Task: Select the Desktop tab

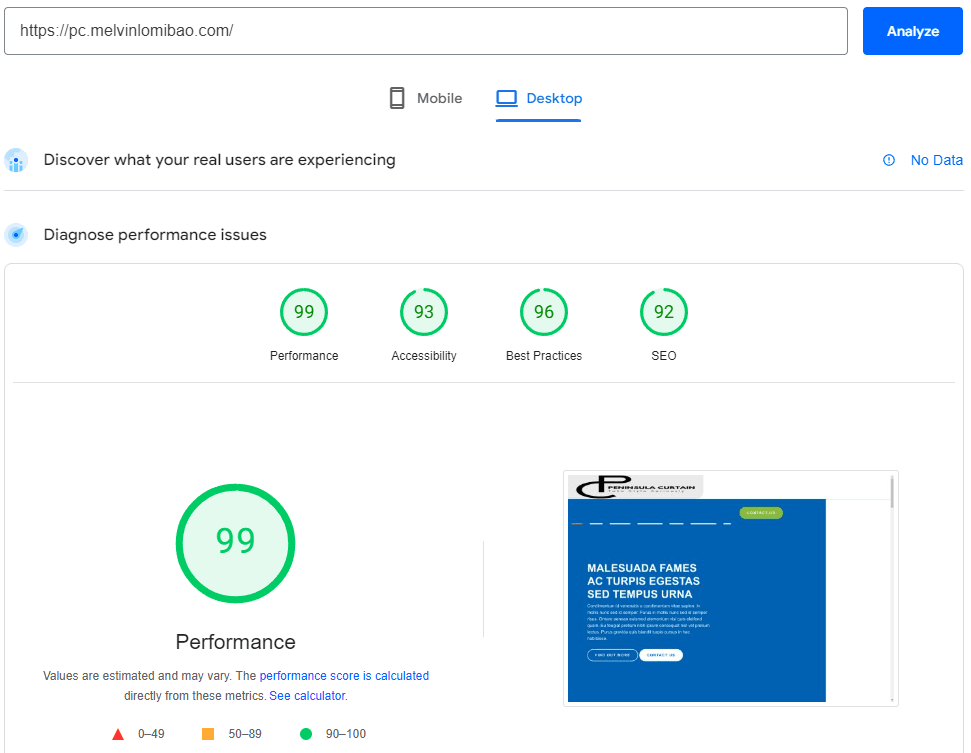Action: [539, 98]
